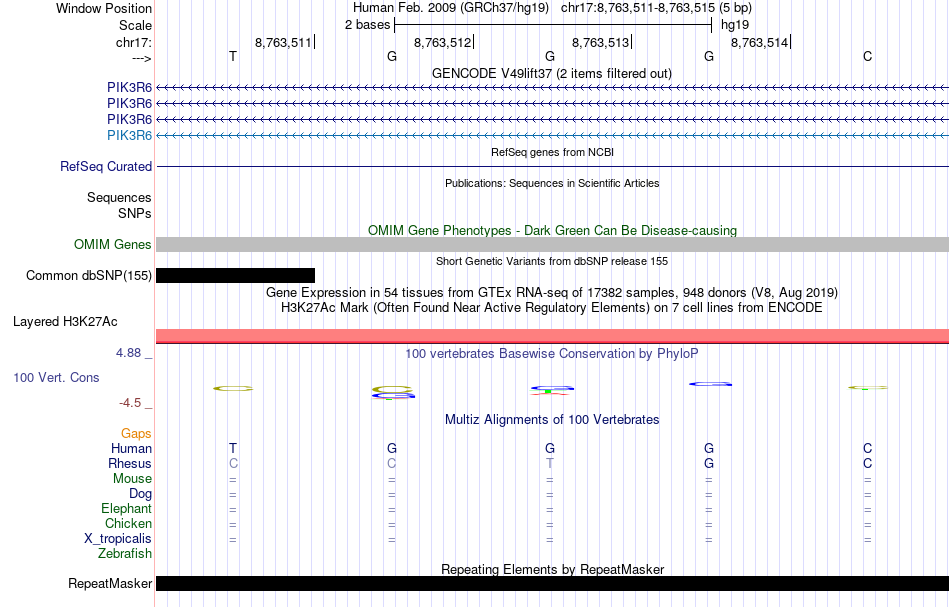Click the Chicken alignment row label
950x607 pixels.
pos(128,523)
